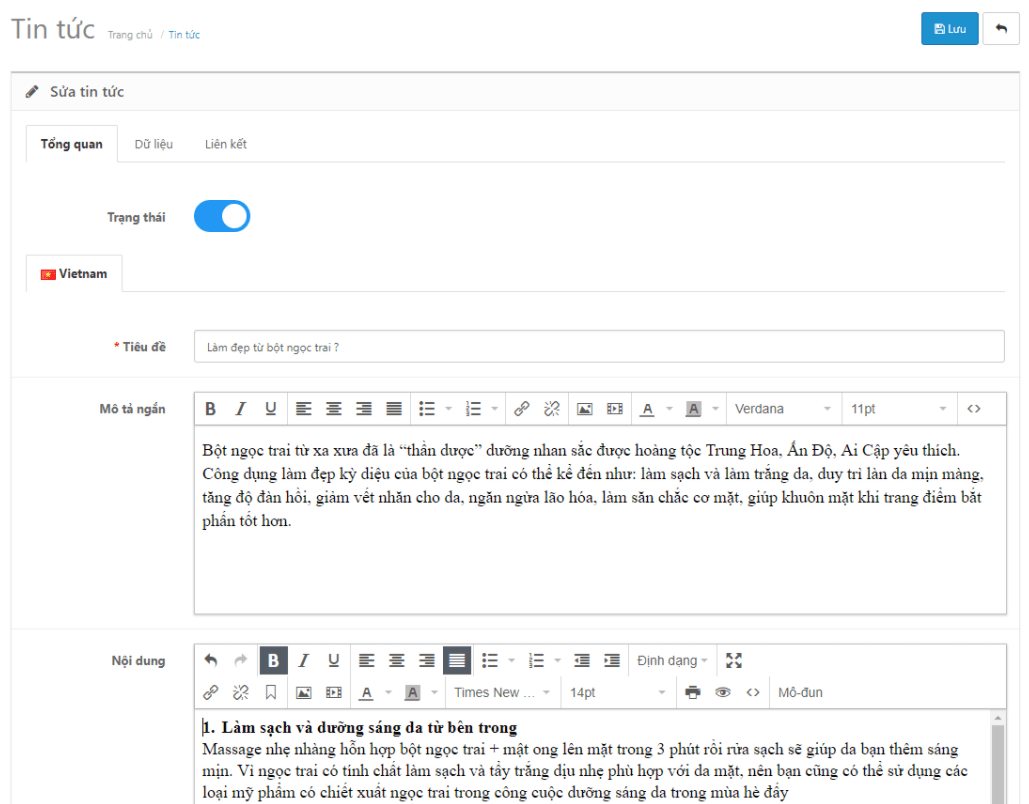Toggle underline in Mô tả ngắn toolbar
The image size is (1029, 804).
pyautogui.click(x=270, y=409)
